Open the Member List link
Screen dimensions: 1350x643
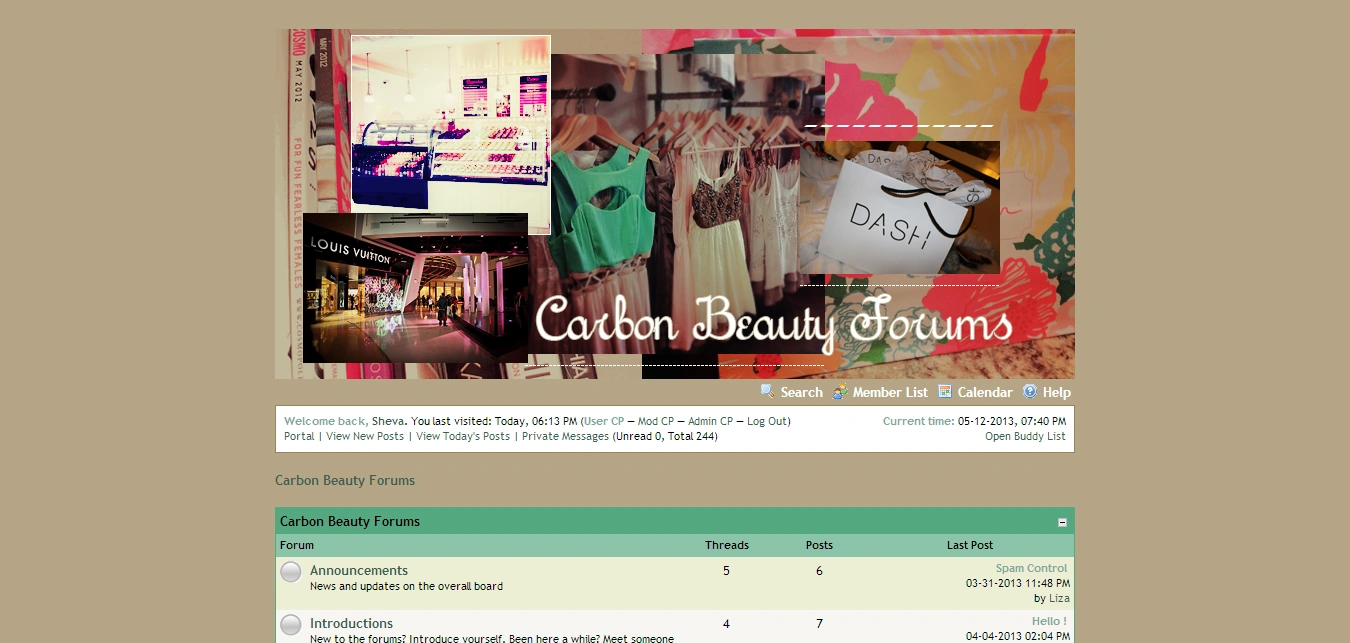coord(890,392)
